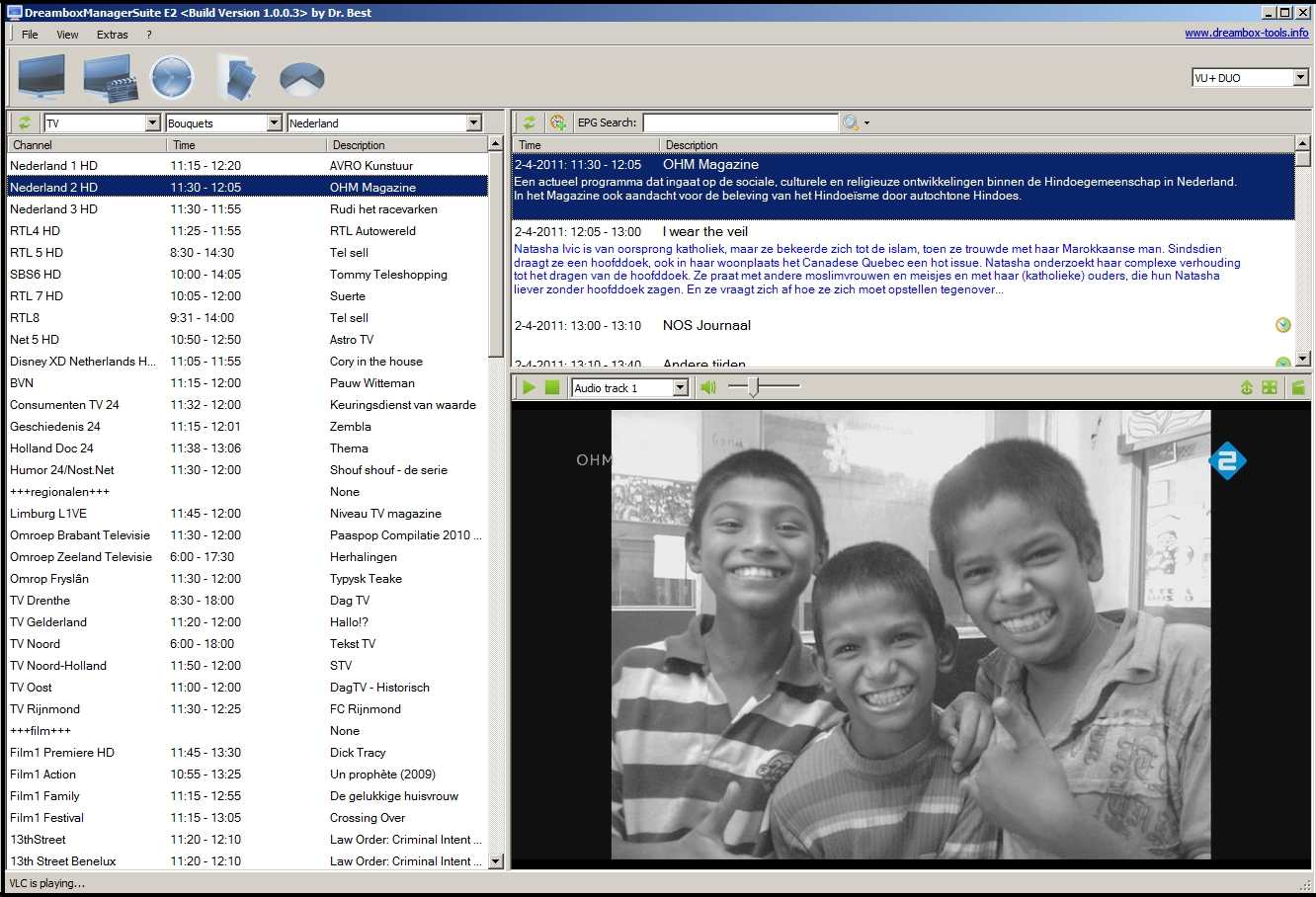
Task: Select the Nederland 3 HD channel
Action: click(x=247, y=209)
